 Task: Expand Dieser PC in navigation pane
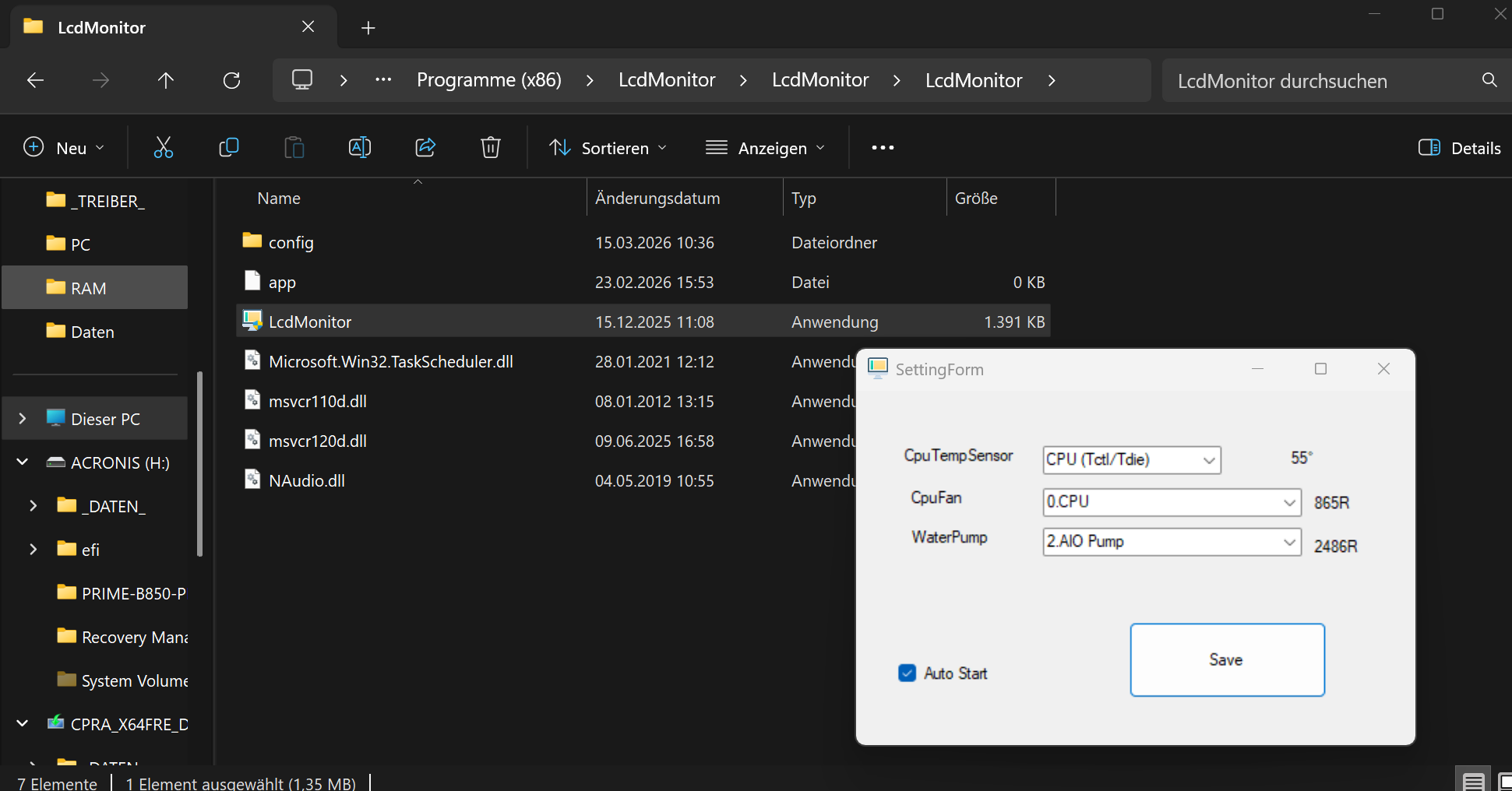[23, 419]
